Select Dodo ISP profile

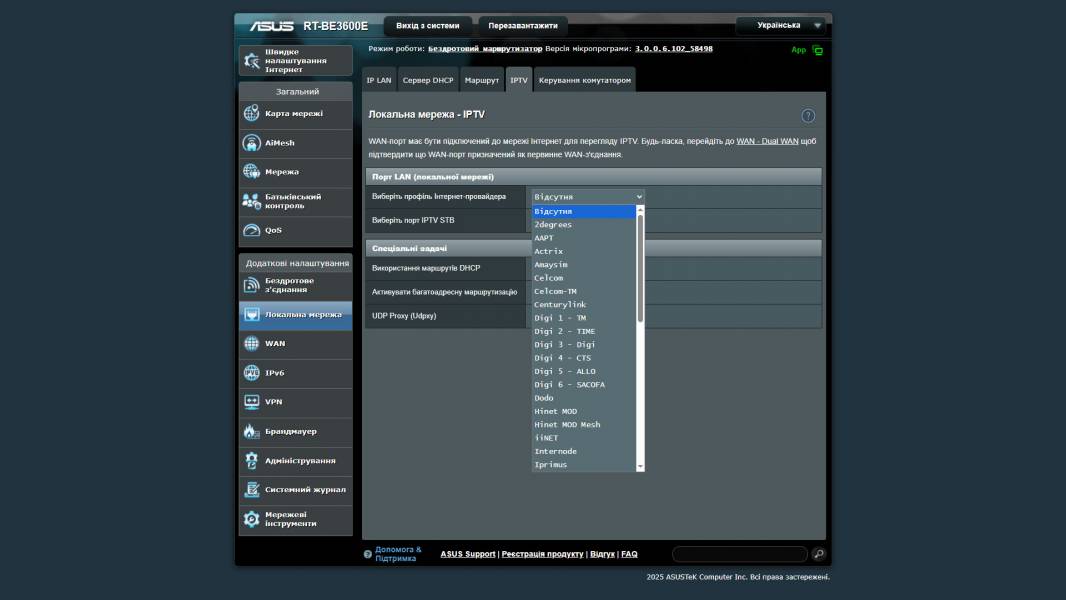click(x=584, y=398)
